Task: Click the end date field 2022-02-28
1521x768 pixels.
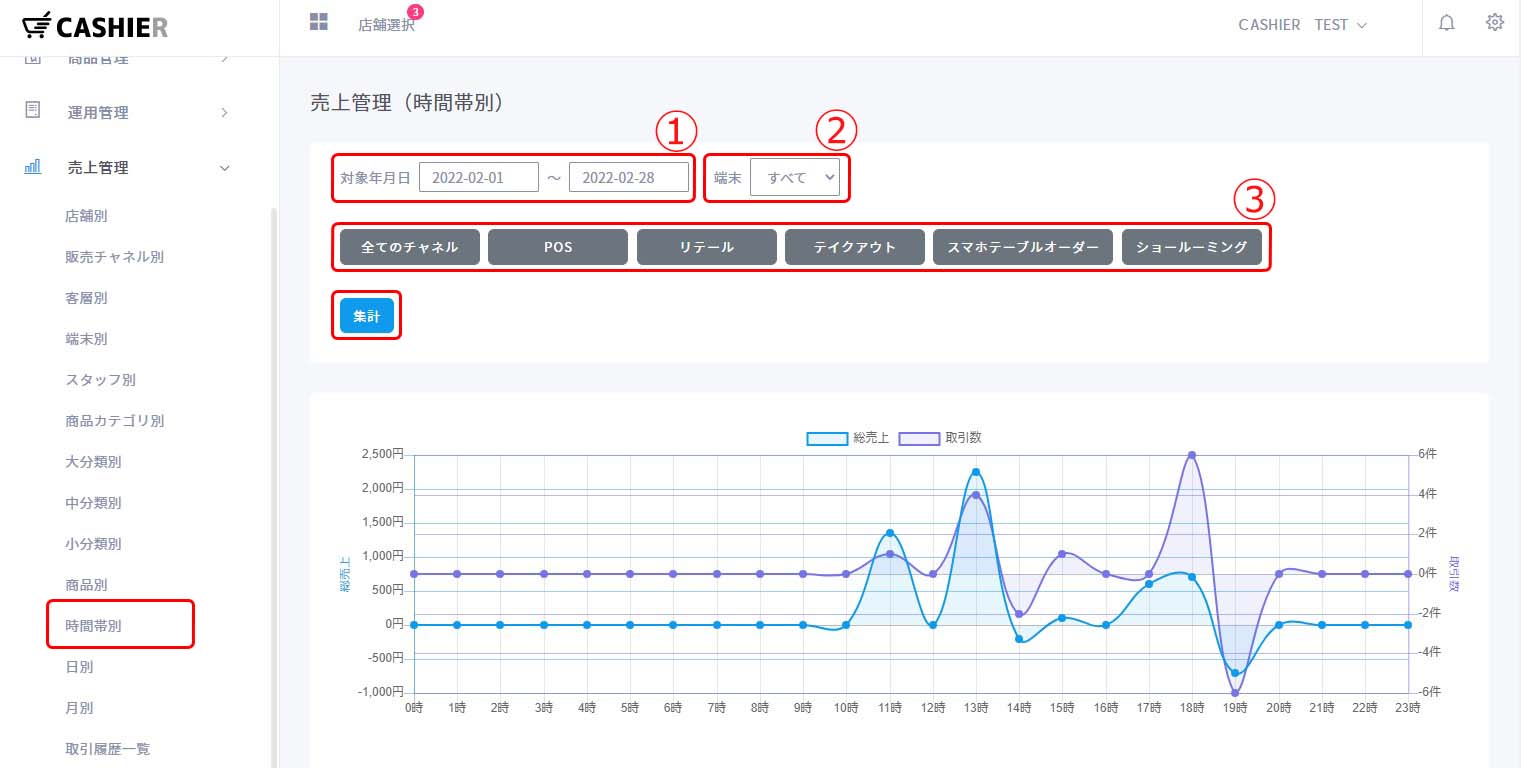Action: (x=629, y=177)
